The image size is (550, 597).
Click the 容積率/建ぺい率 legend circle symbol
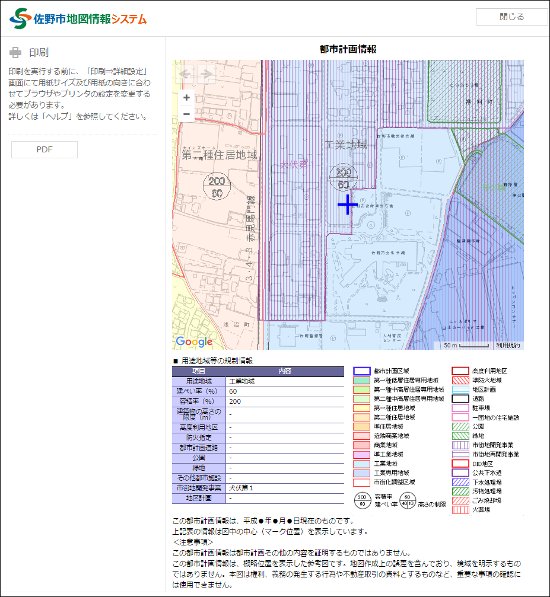click(362, 500)
